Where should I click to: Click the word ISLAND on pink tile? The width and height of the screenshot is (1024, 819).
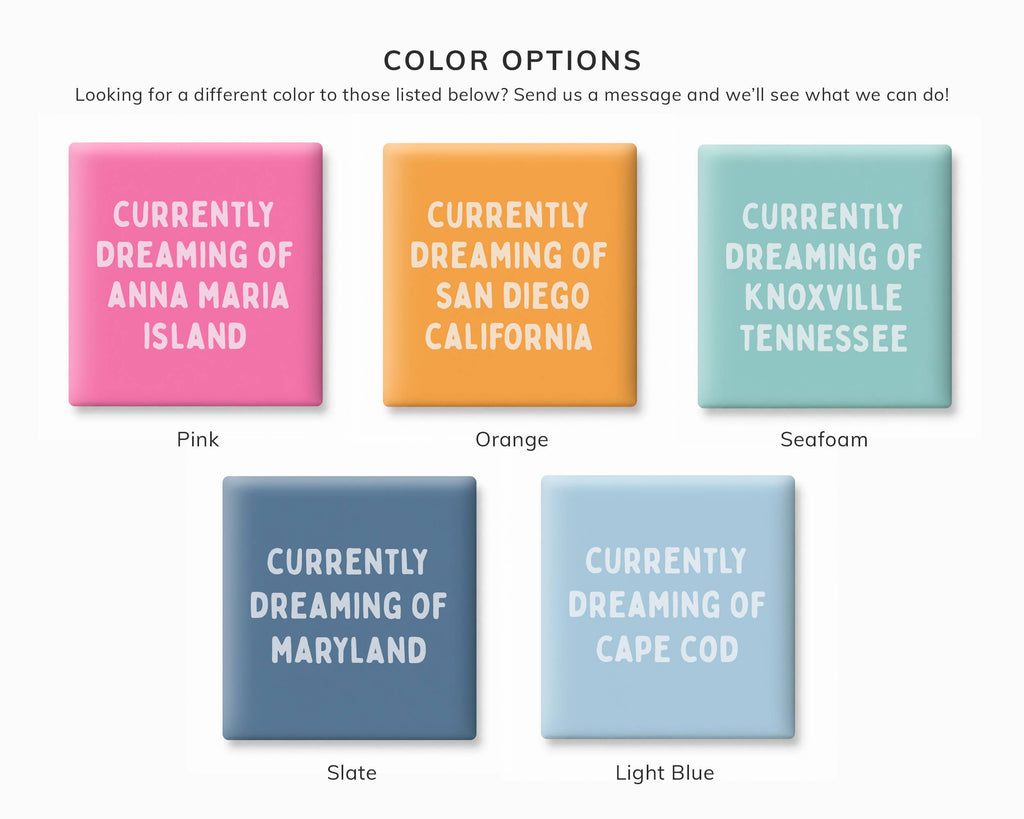[195, 336]
